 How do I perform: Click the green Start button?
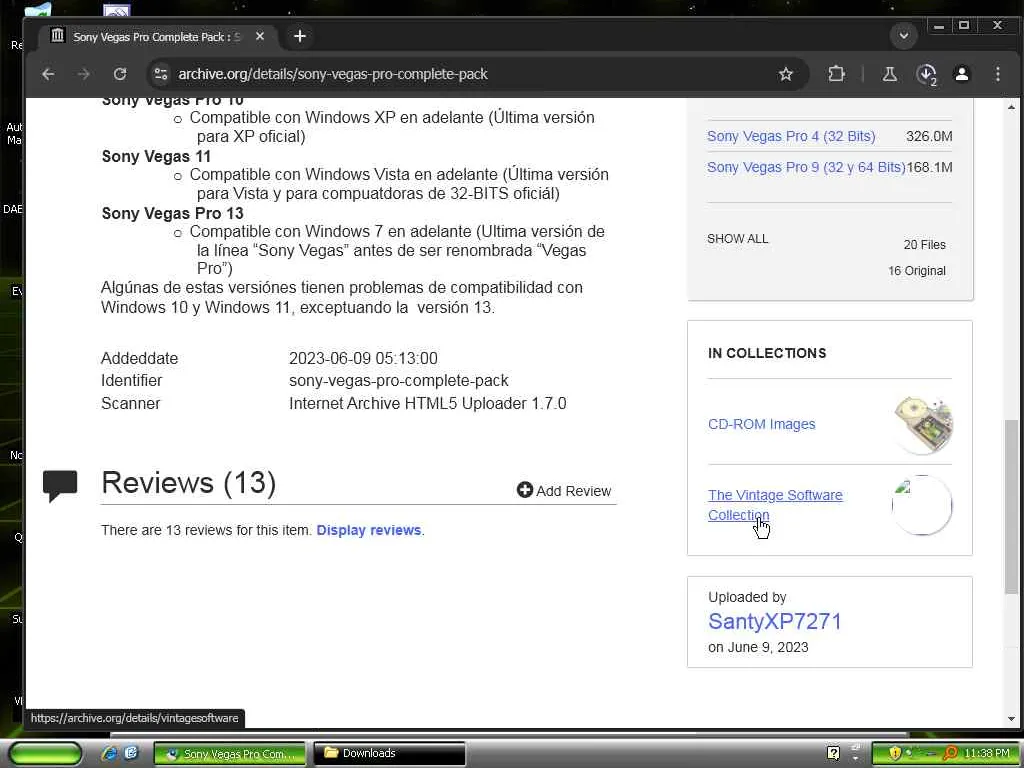[x=46, y=753]
